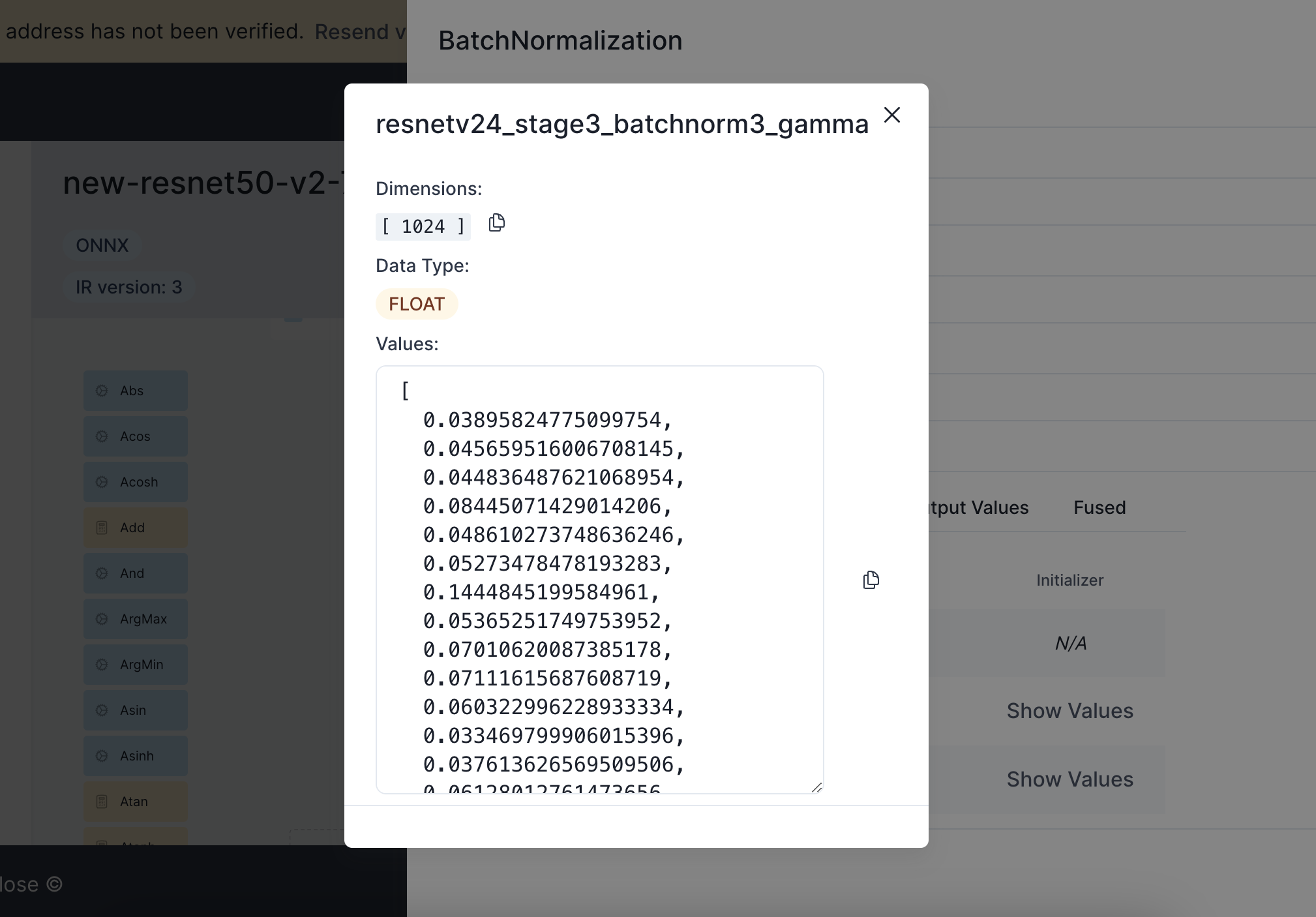
Task: Click the copy icon beside the values list
Action: [x=871, y=580]
